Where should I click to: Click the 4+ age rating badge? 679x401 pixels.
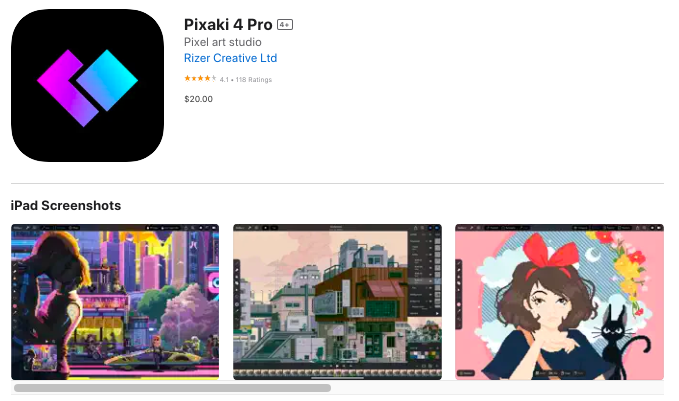(x=285, y=25)
